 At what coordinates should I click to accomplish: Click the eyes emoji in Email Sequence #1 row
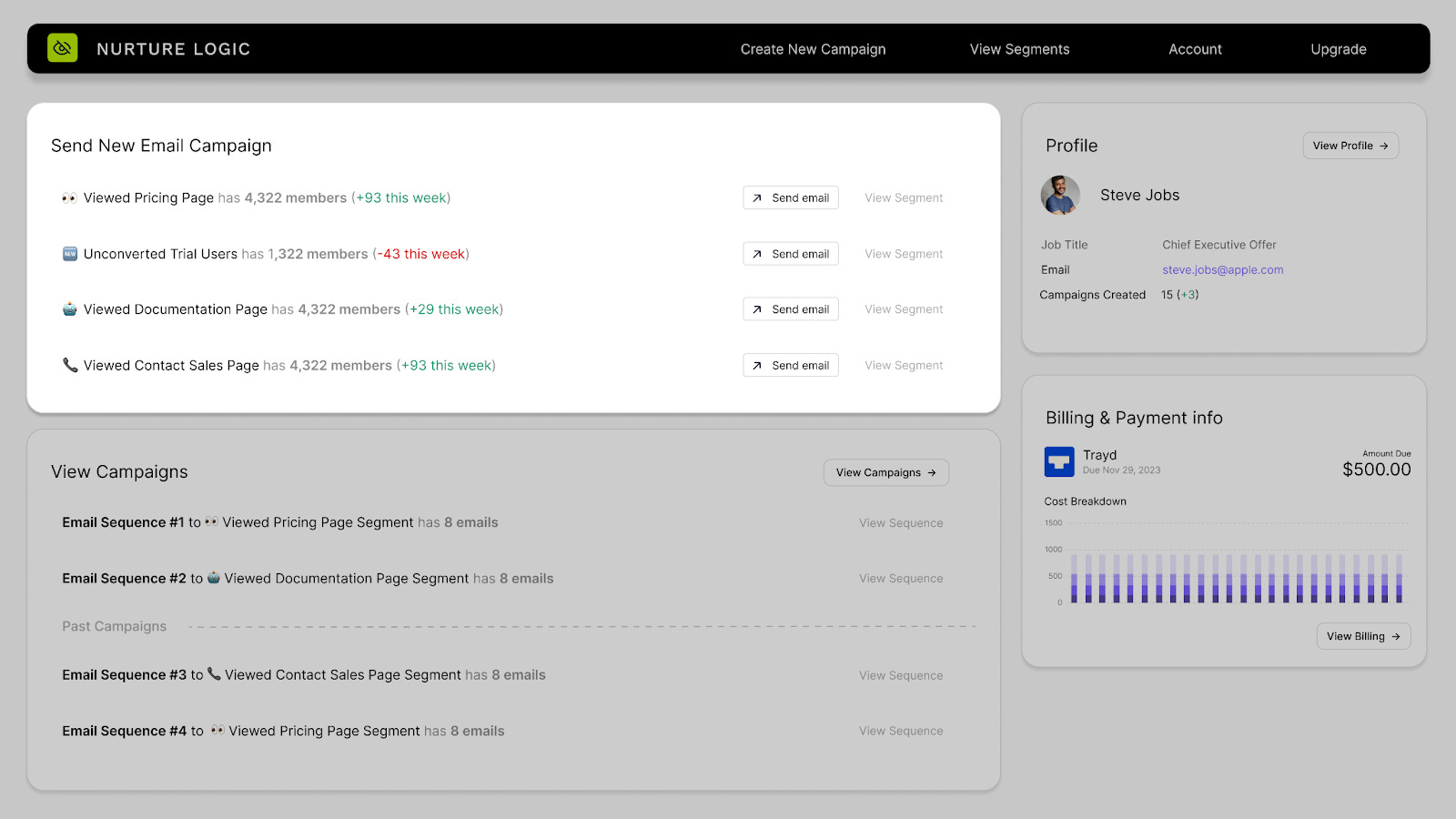(x=211, y=521)
